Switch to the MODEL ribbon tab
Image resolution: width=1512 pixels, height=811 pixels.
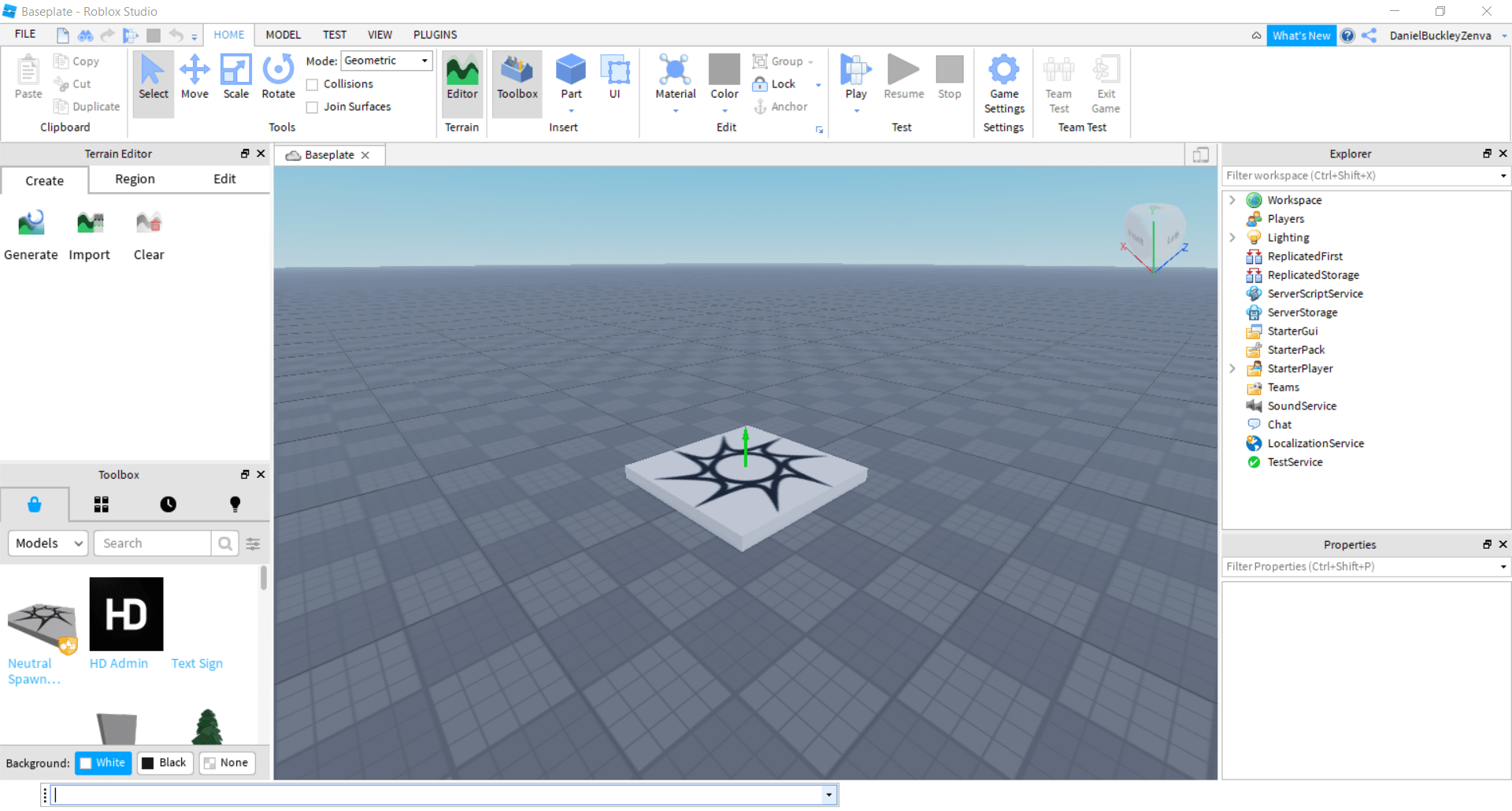(x=283, y=35)
